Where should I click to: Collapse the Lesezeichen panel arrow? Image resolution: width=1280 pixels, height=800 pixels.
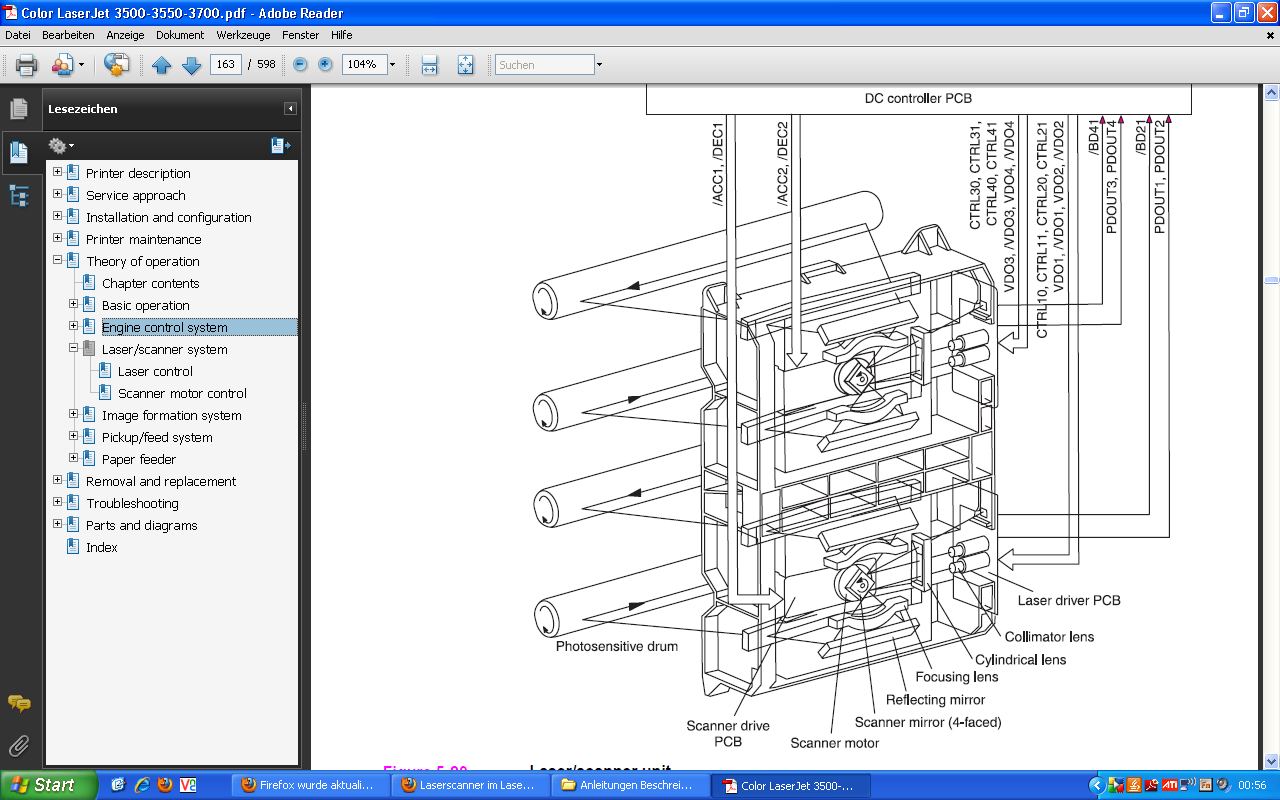pos(290,109)
